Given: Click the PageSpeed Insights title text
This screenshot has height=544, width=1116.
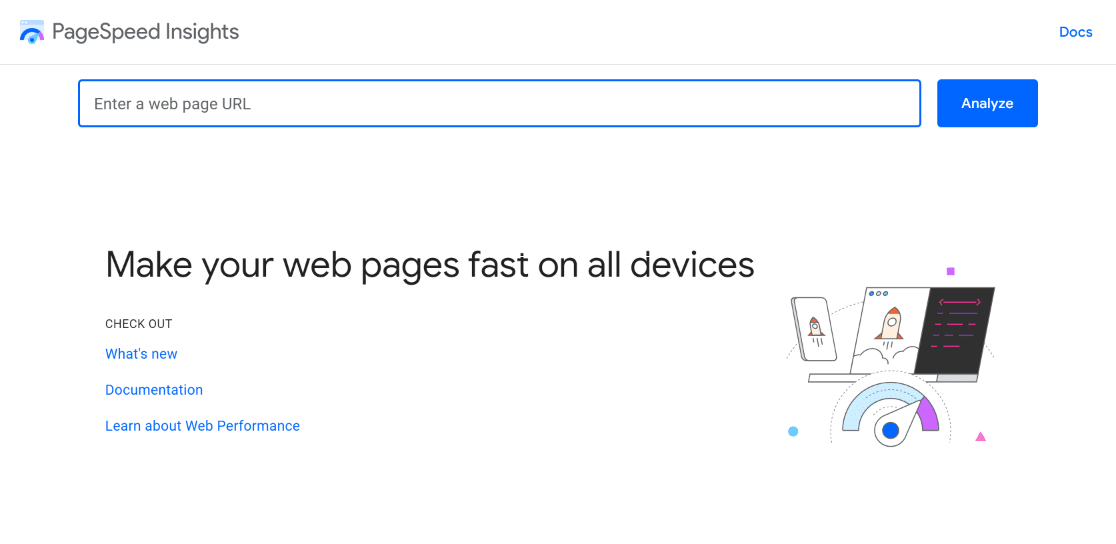Looking at the screenshot, I should tap(146, 32).
